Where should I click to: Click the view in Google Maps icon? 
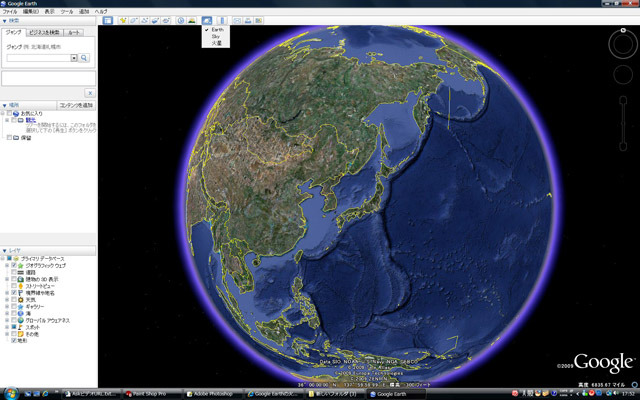pos(258,20)
